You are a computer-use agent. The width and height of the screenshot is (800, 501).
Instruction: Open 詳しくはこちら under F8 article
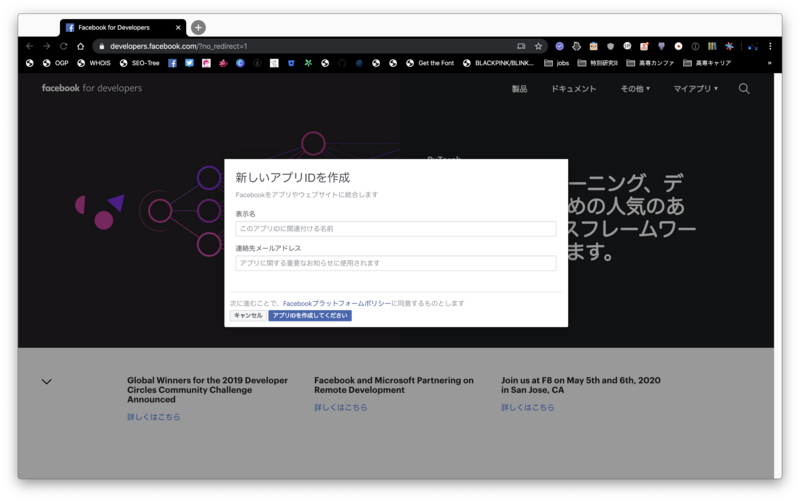point(528,407)
